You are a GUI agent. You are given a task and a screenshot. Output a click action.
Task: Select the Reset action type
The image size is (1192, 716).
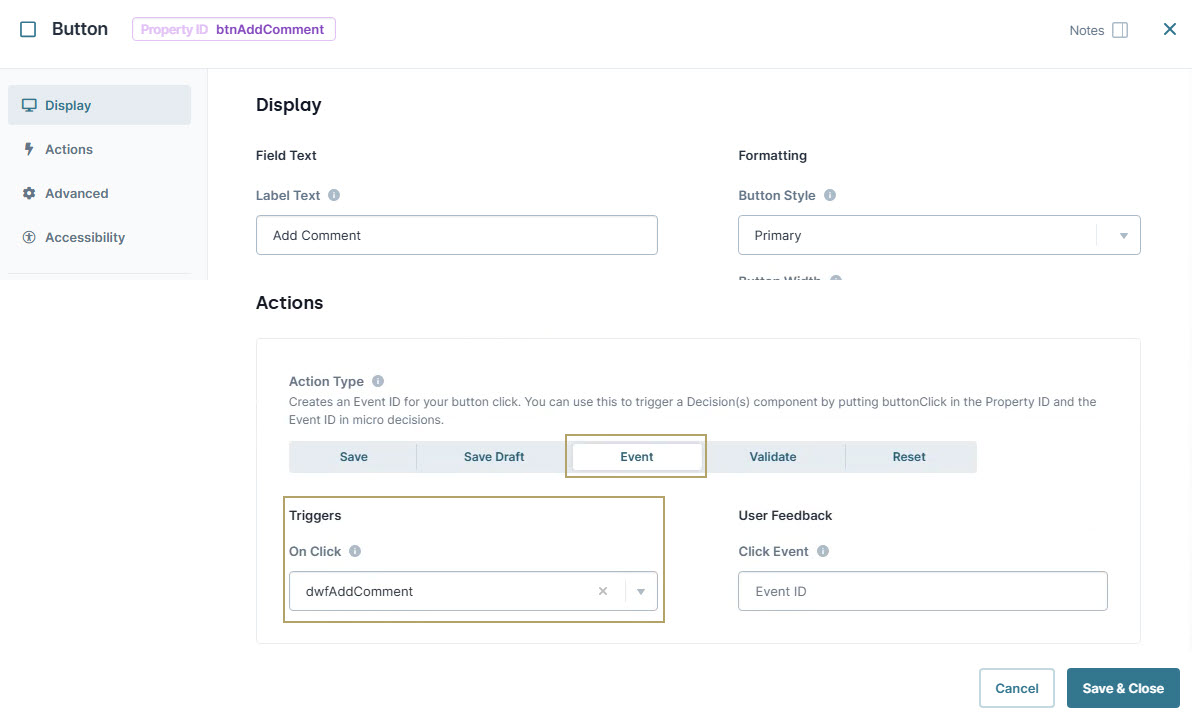pos(908,456)
